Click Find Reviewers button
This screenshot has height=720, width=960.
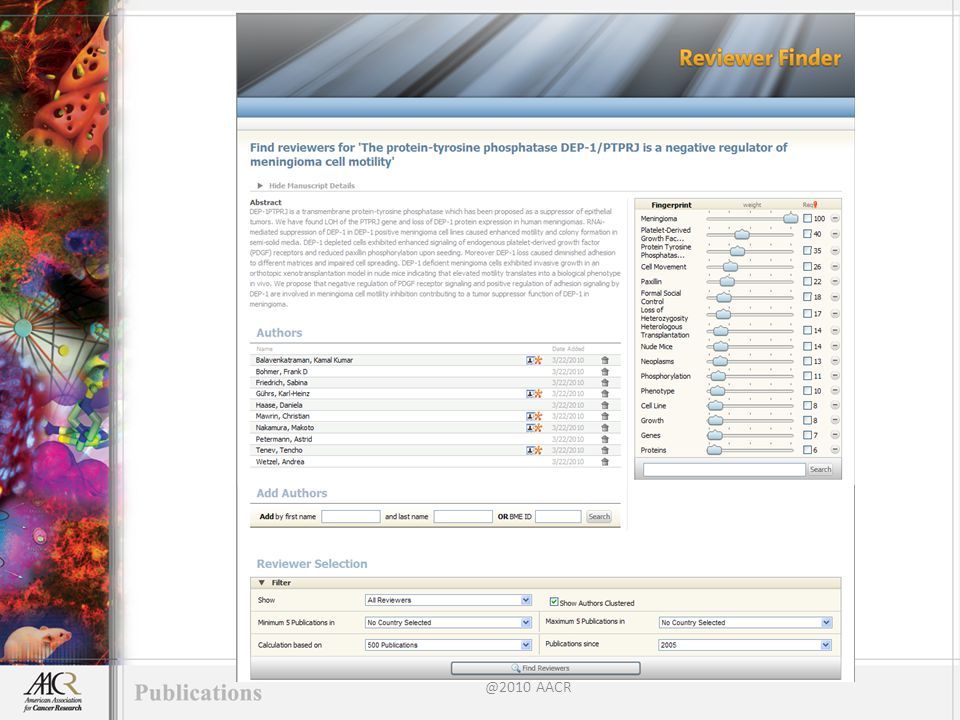546,668
